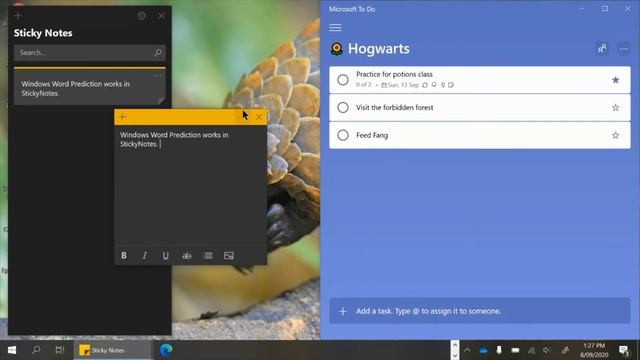Open the Action Center notifications
The image size is (640, 360).
pyautogui.click(x=624, y=350)
